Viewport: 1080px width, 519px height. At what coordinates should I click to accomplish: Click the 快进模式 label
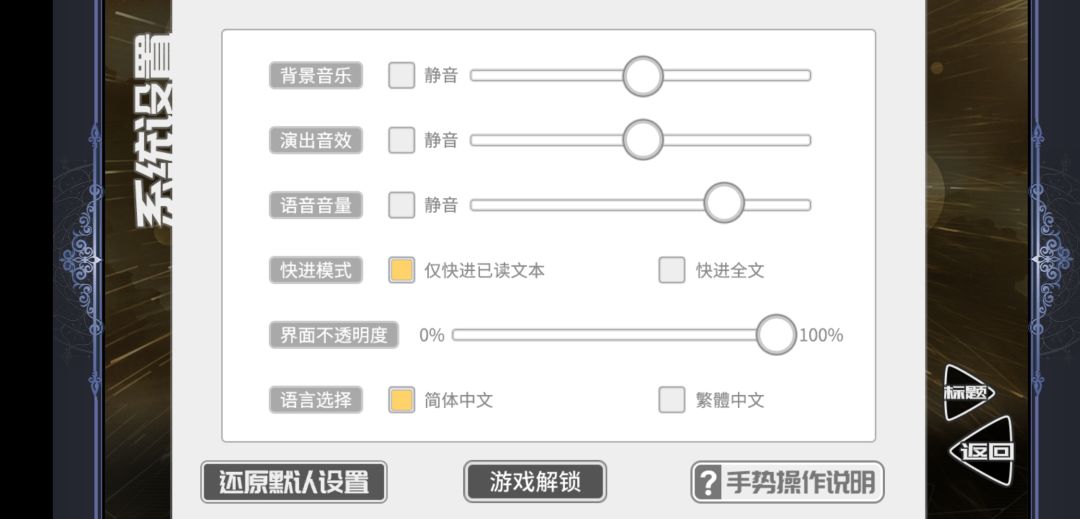pyautogui.click(x=316, y=271)
